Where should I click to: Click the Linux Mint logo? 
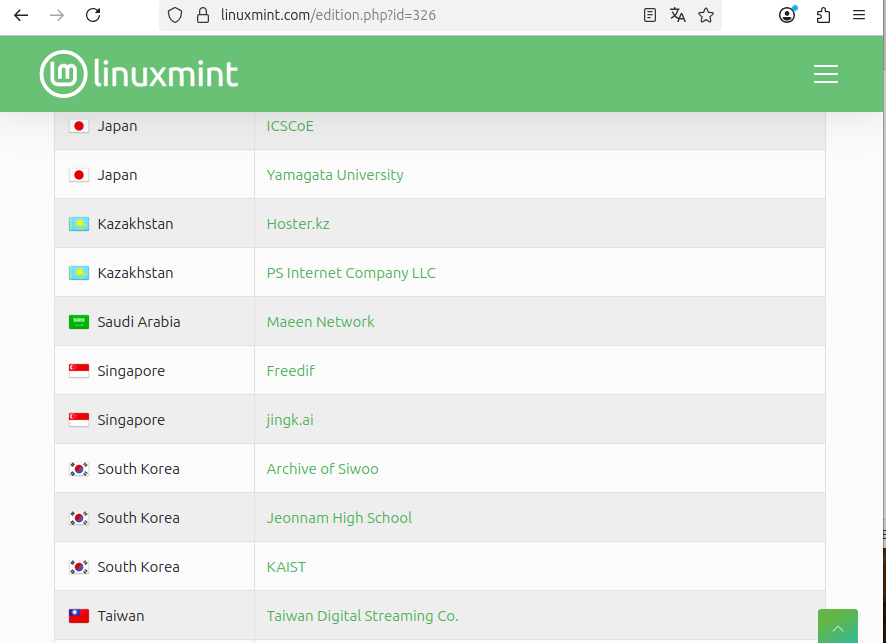point(139,74)
